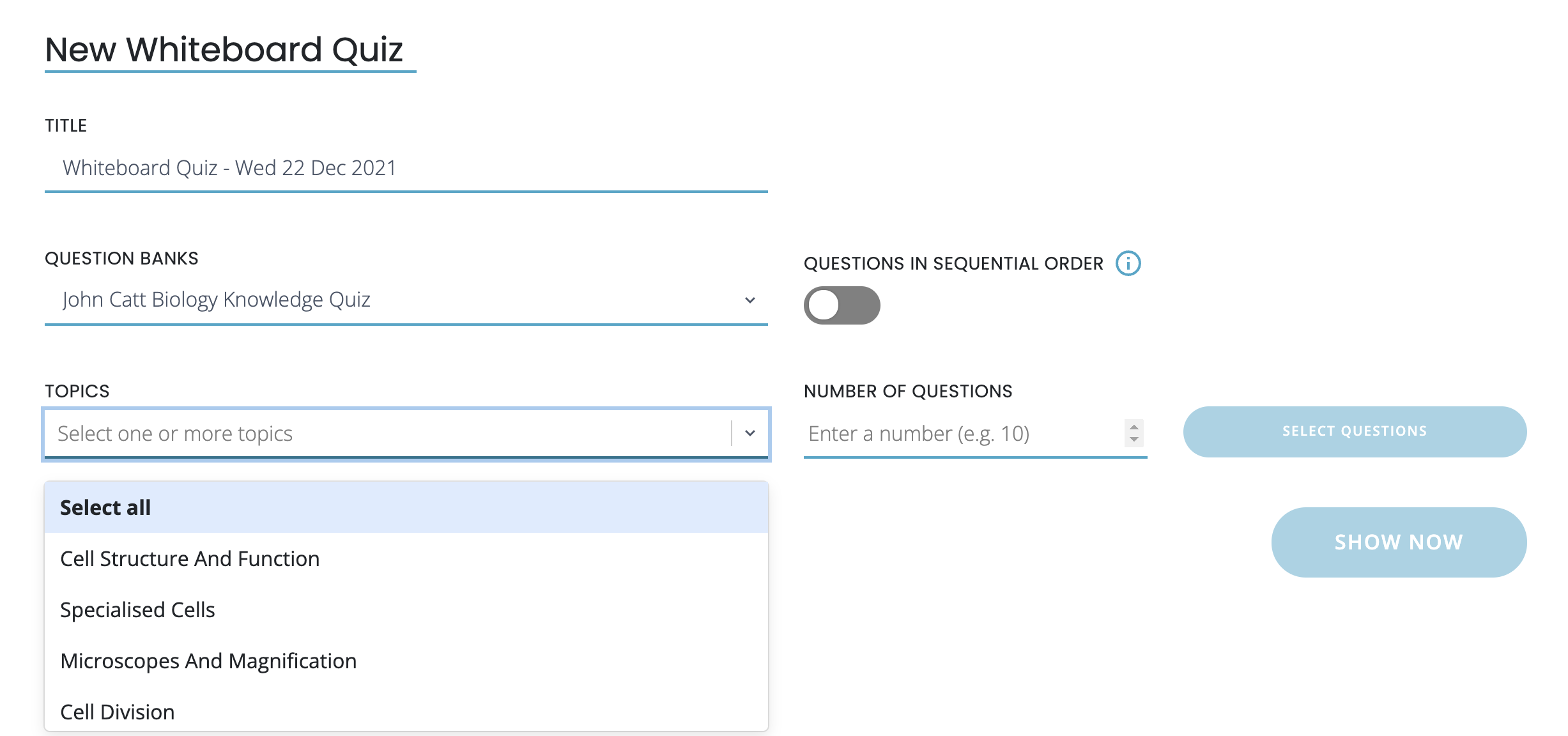Viewport: 1568px width, 736px height.
Task: Decrease number of questions with down arrow
Action: [x=1134, y=440]
